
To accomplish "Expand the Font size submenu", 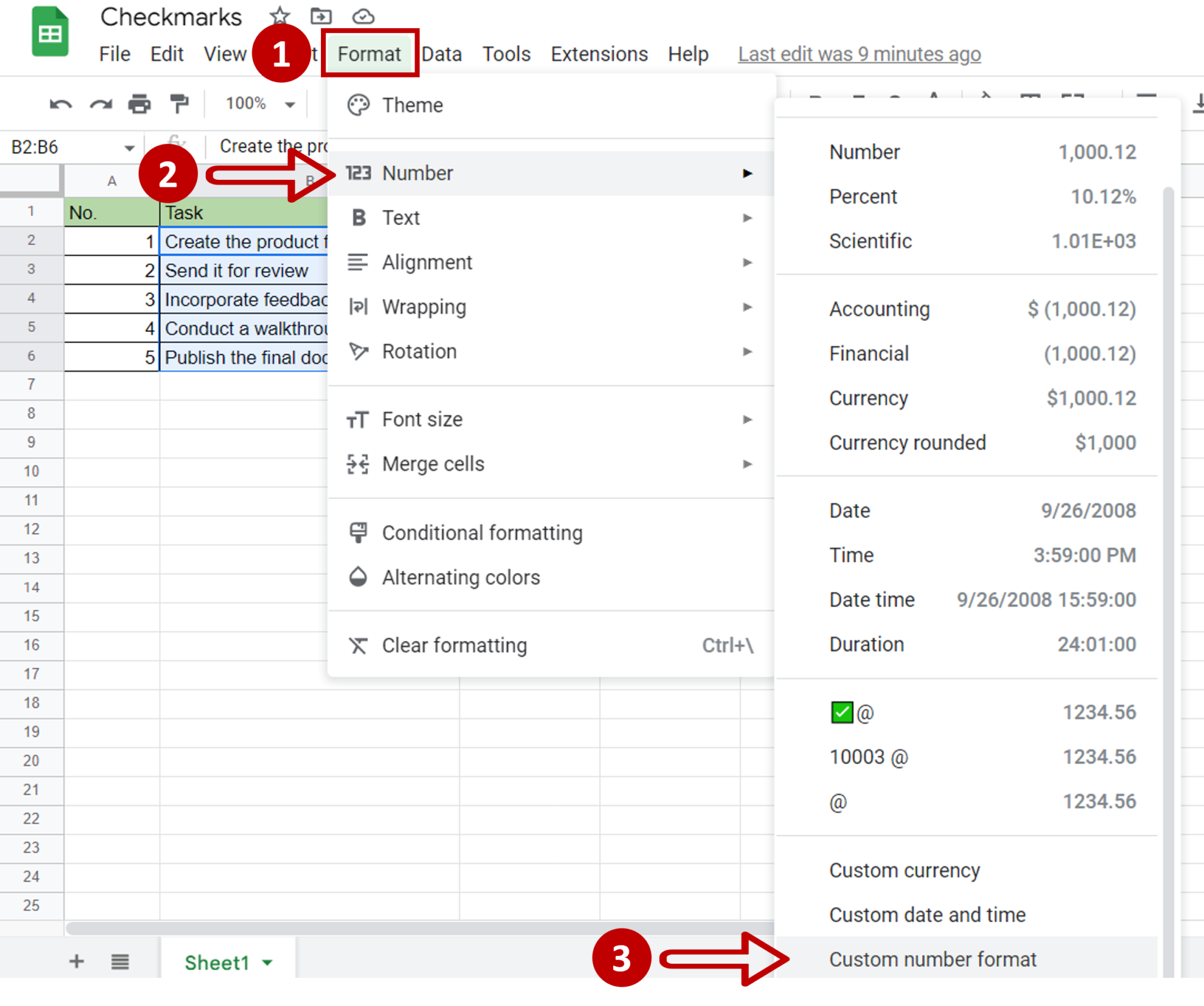I will [551, 420].
